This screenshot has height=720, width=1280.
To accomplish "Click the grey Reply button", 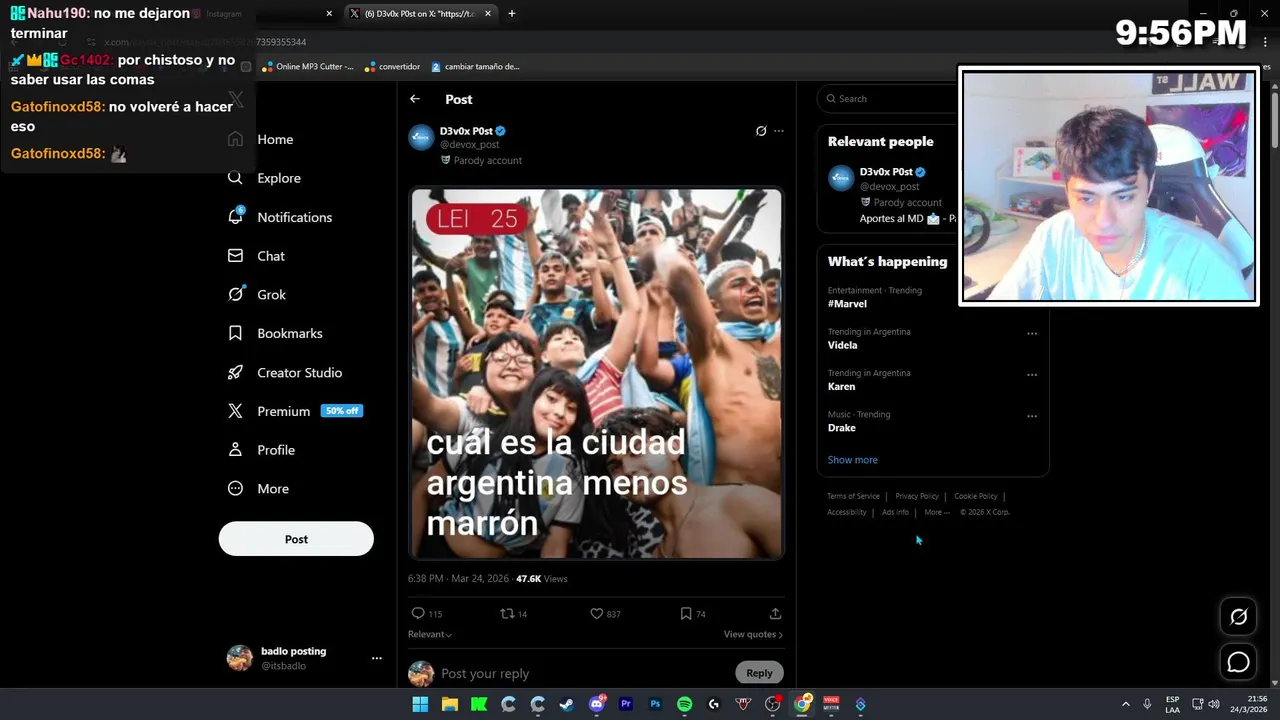I will point(759,673).
